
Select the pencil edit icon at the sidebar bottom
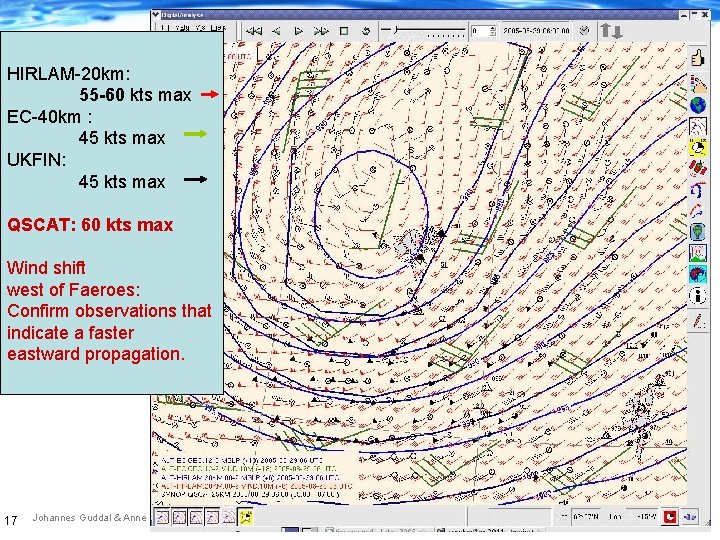698,320
